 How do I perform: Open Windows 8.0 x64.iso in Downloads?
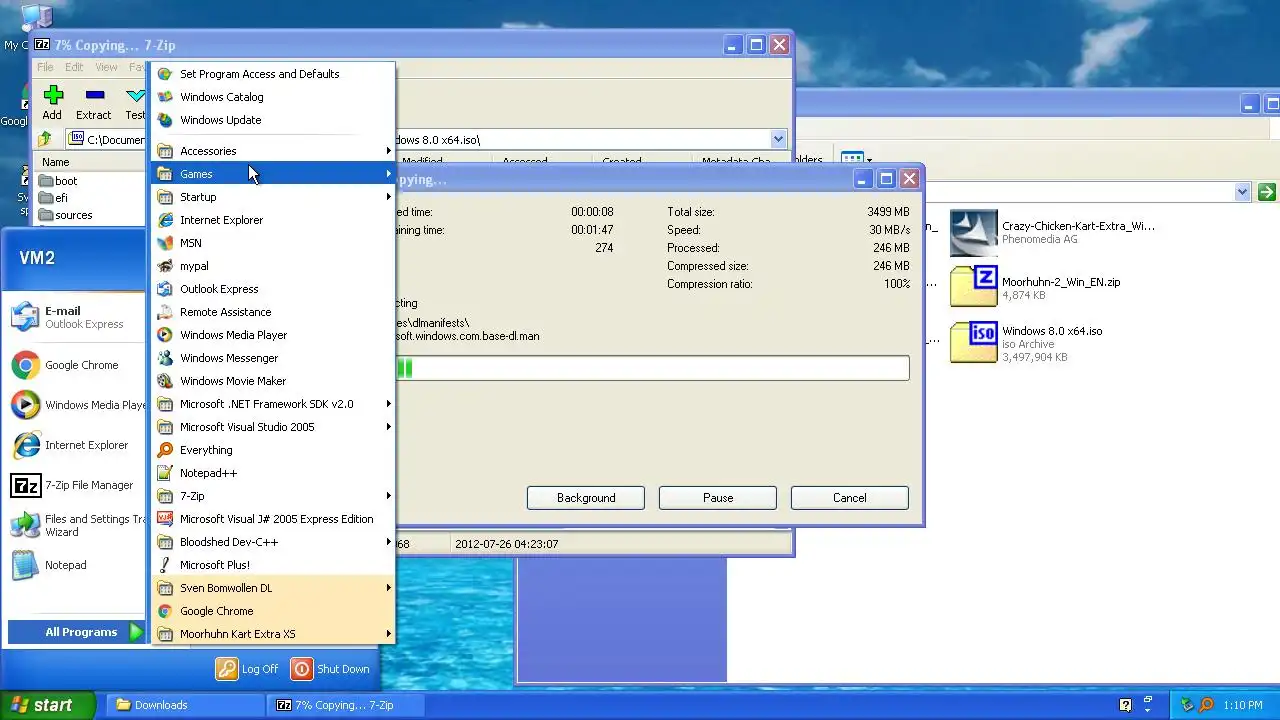tap(1026, 343)
